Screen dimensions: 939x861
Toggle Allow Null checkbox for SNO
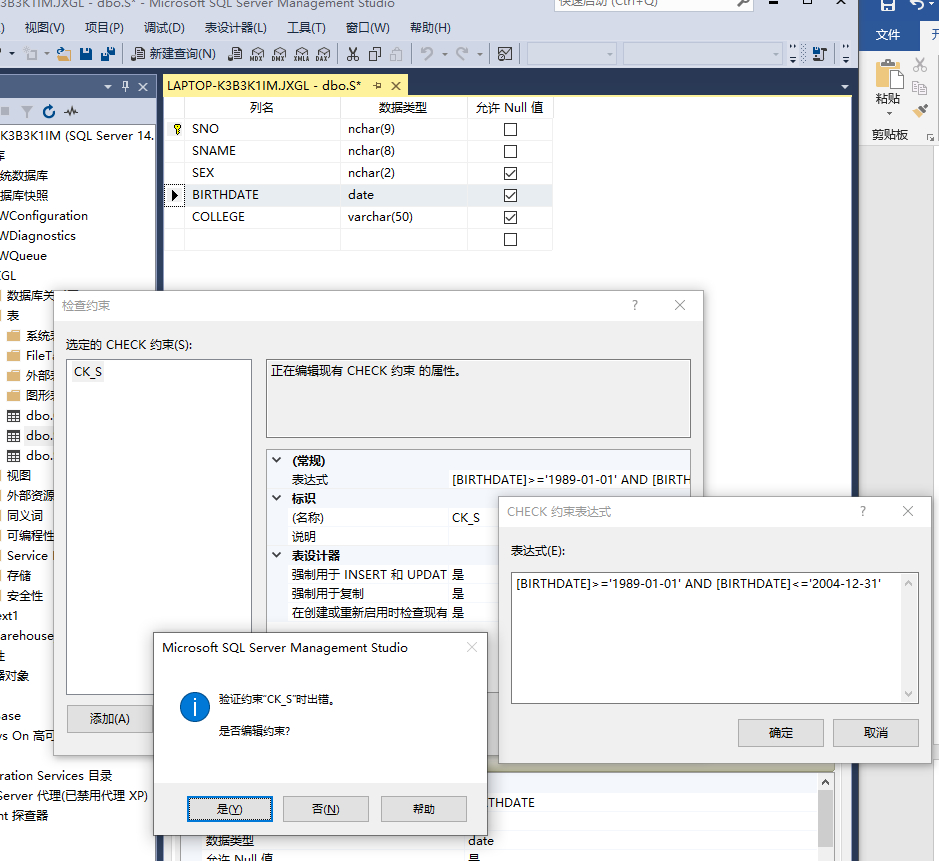click(x=510, y=129)
